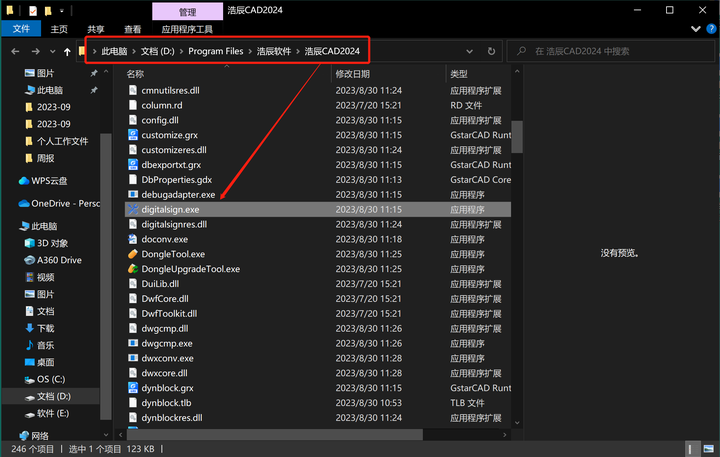Open the 主页 ribbon tab

[x=59, y=29]
